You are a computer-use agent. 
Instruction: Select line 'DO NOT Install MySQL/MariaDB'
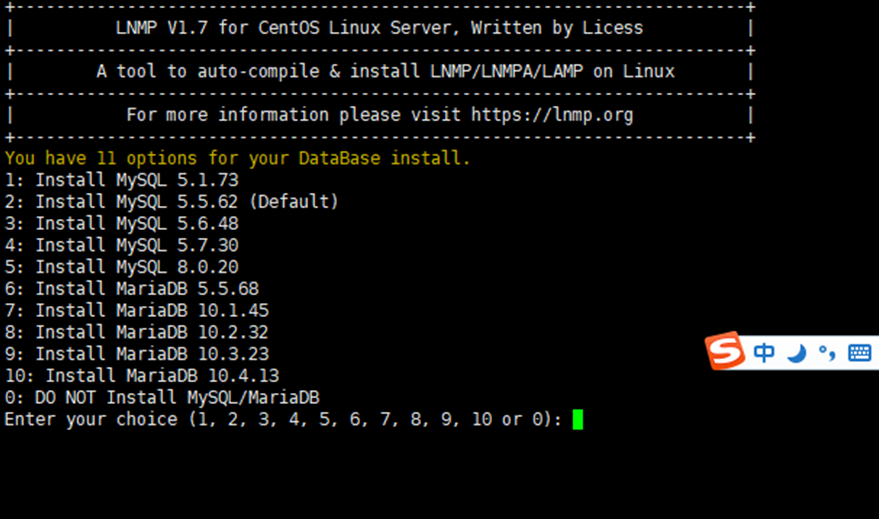point(162,398)
